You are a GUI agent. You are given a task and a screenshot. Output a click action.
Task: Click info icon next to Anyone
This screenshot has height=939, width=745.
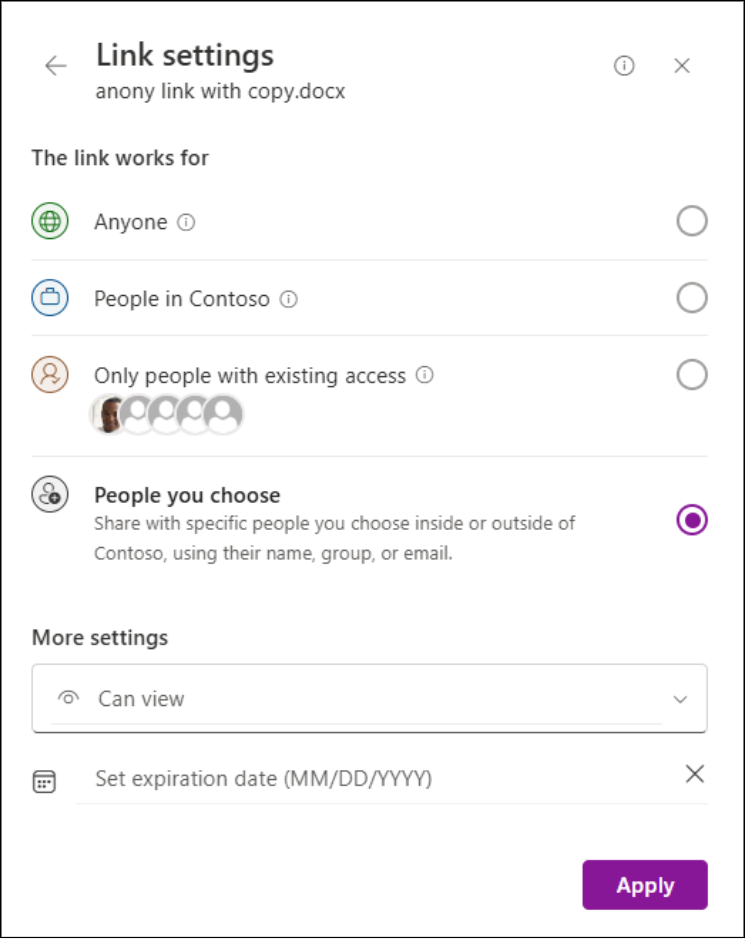pos(186,222)
